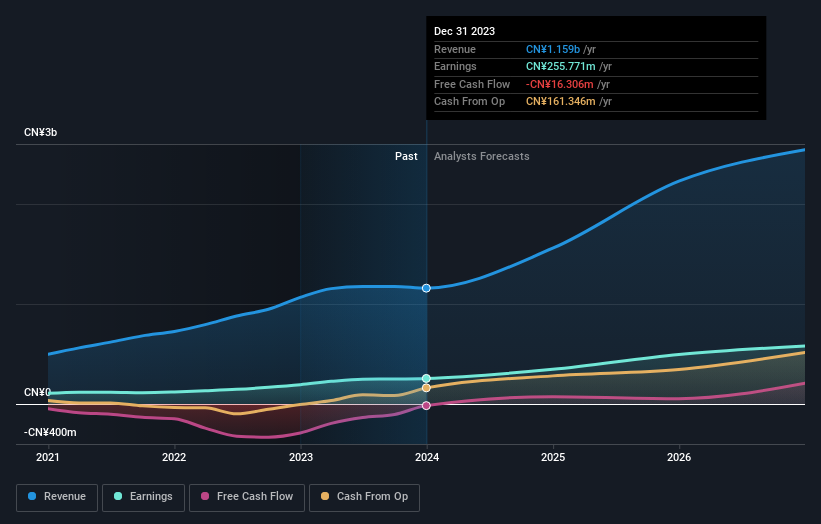This screenshot has height=524, width=821.
Task: Click the Cash From Op marker at 2024
Action: pos(426,388)
